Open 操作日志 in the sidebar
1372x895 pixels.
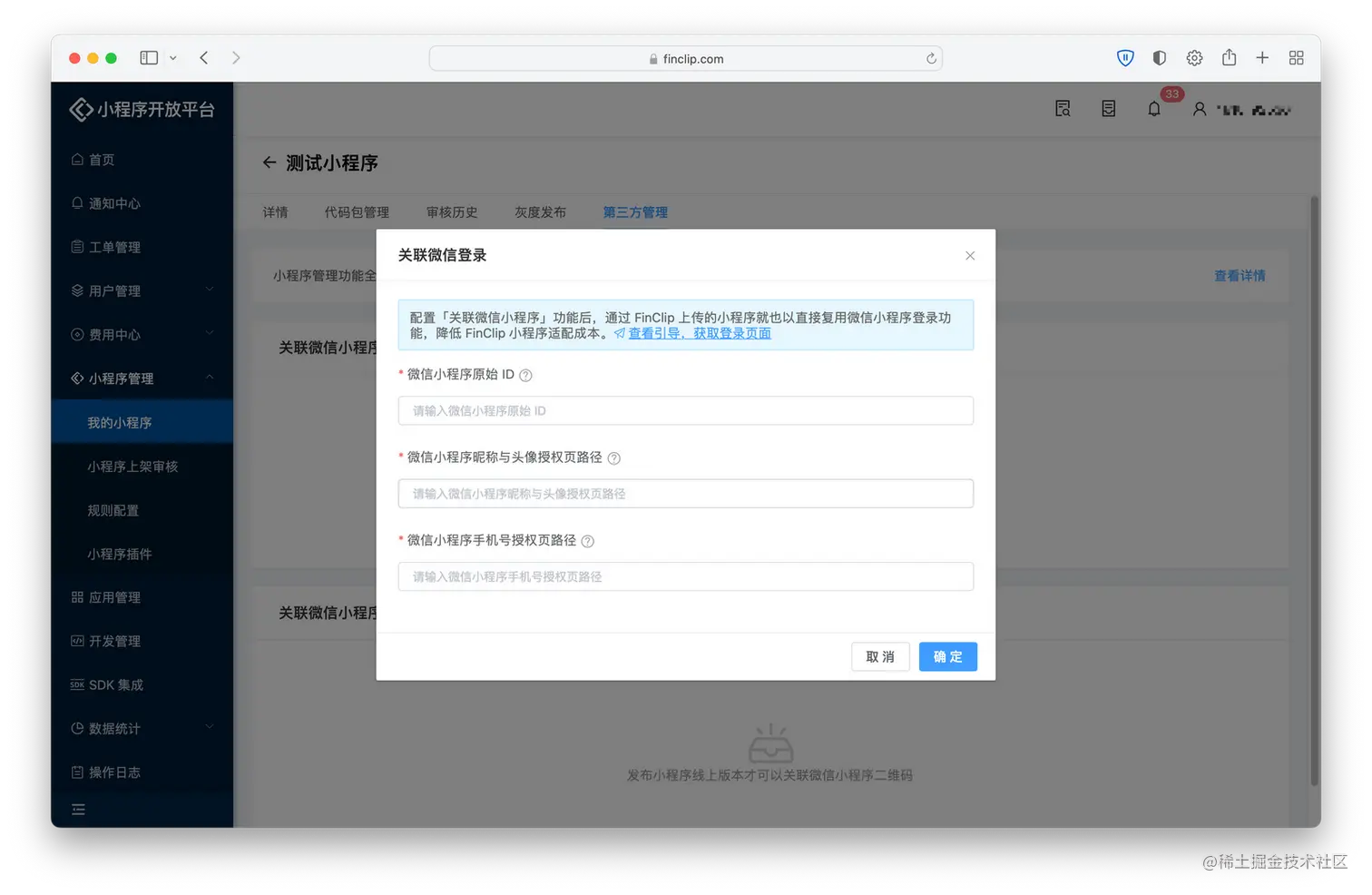[142, 772]
